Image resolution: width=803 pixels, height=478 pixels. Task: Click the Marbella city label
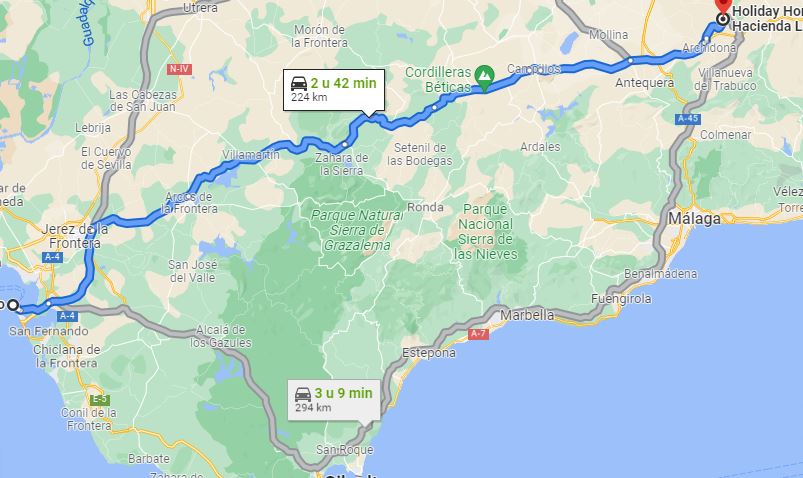click(527, 315)
